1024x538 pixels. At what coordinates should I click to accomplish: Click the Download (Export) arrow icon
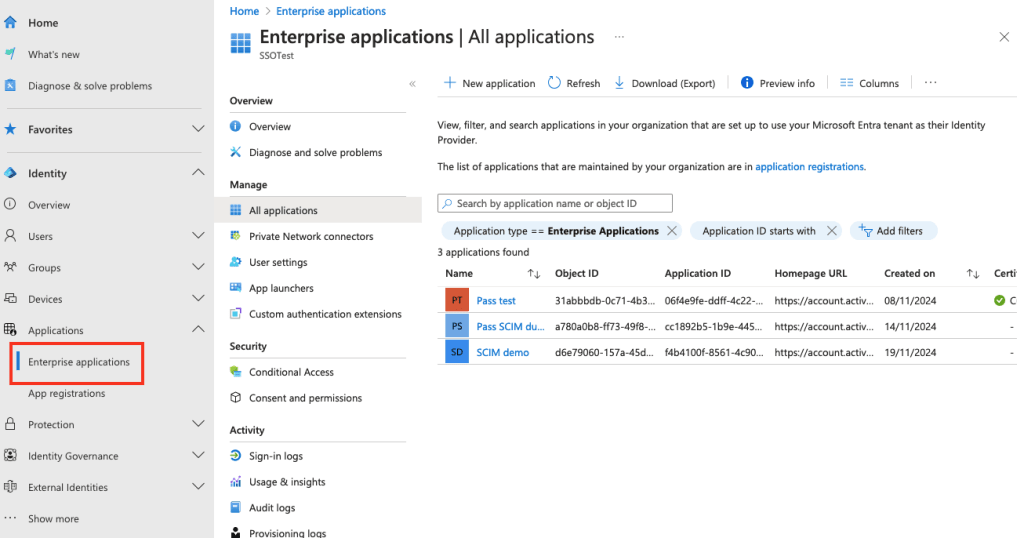pyautogui.click(x=620, y=83)
